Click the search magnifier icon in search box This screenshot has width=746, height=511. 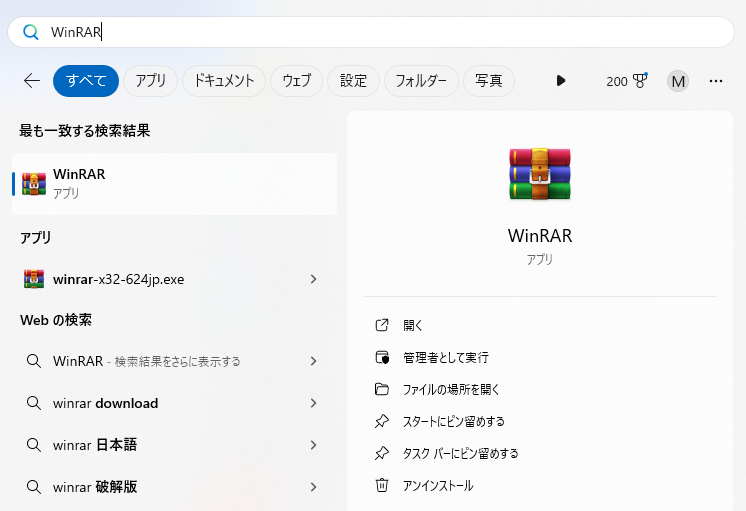(x=31, y=32)
